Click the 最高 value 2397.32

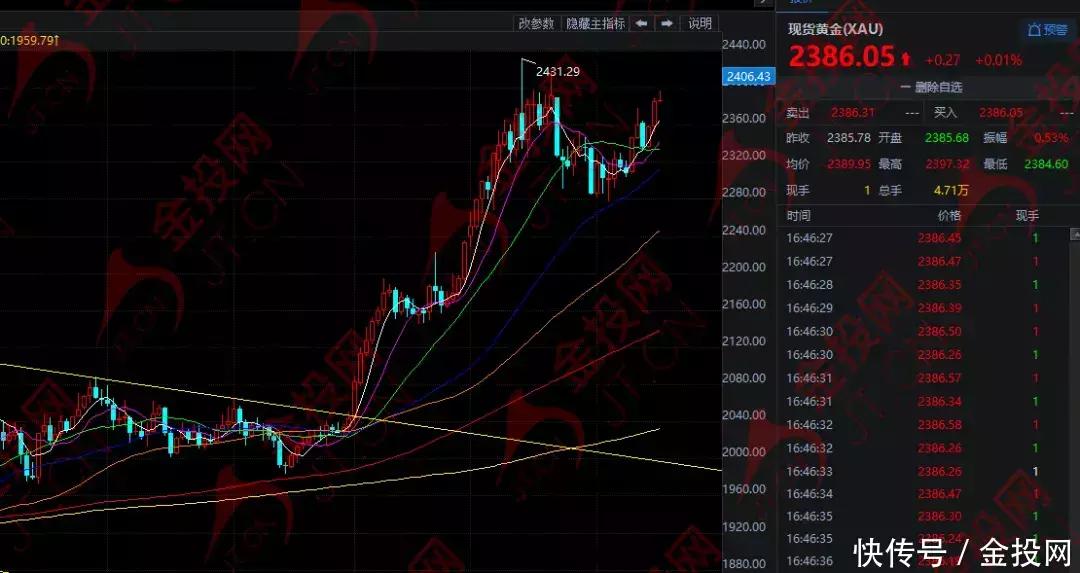point(948,164)
